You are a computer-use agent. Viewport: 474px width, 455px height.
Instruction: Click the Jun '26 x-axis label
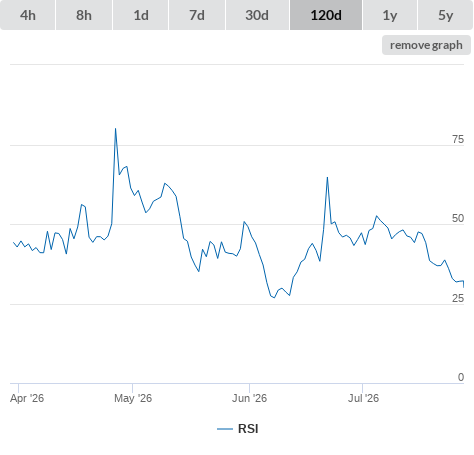coord(249,398)
